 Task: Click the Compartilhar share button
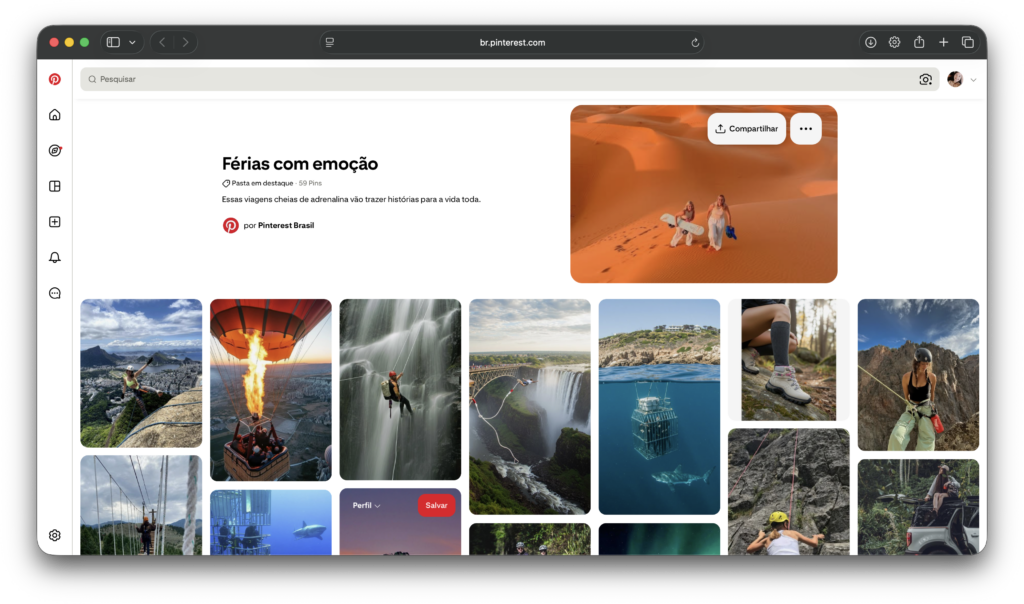coord(746,129)
